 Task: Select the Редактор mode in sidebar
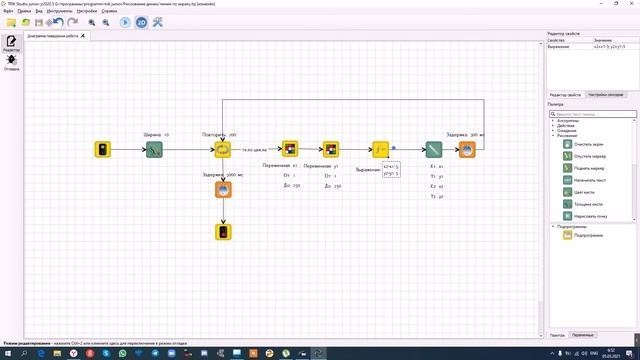11,43
